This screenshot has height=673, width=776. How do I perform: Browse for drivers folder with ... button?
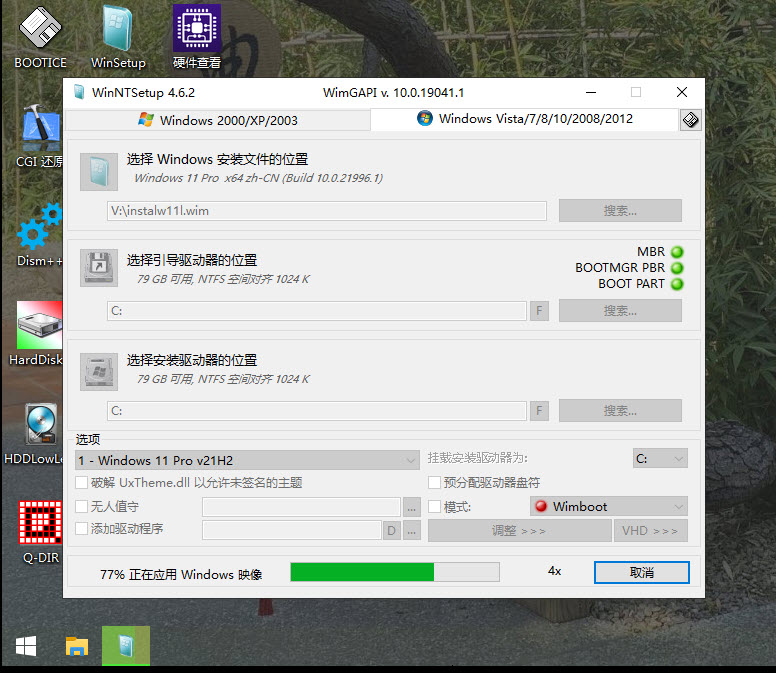(411, 530)
